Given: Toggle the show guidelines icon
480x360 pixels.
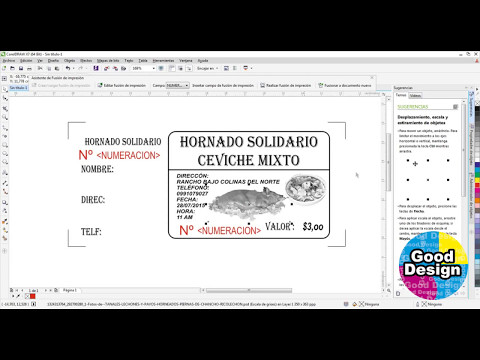Looking at the screenshot, I should (x=189, y=68).
